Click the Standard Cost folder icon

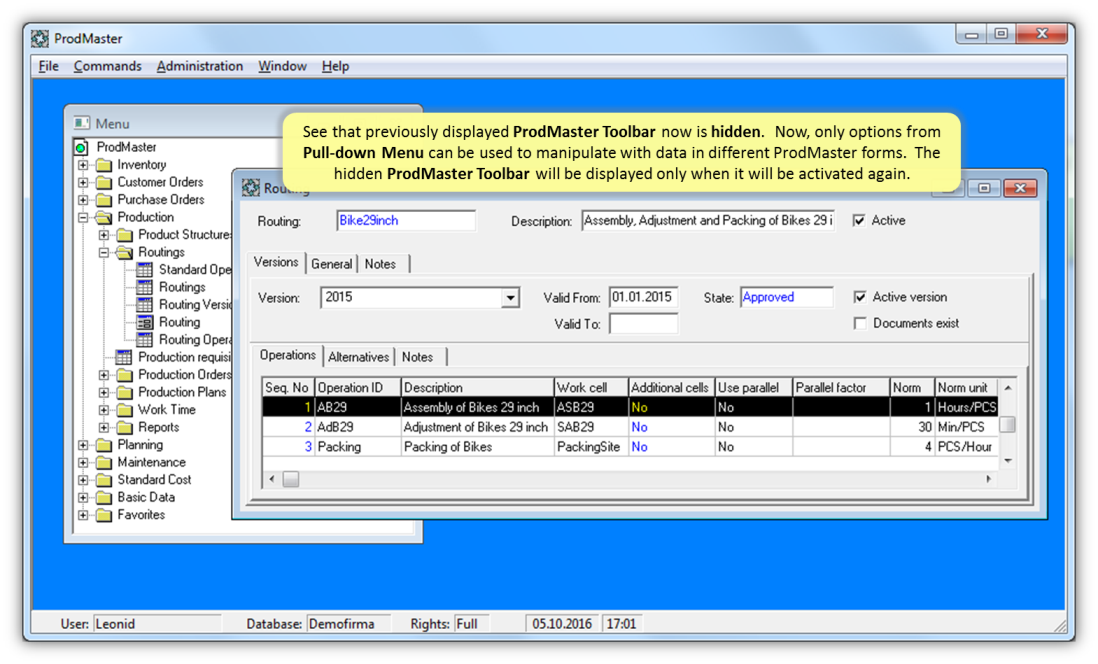[103, 480]
